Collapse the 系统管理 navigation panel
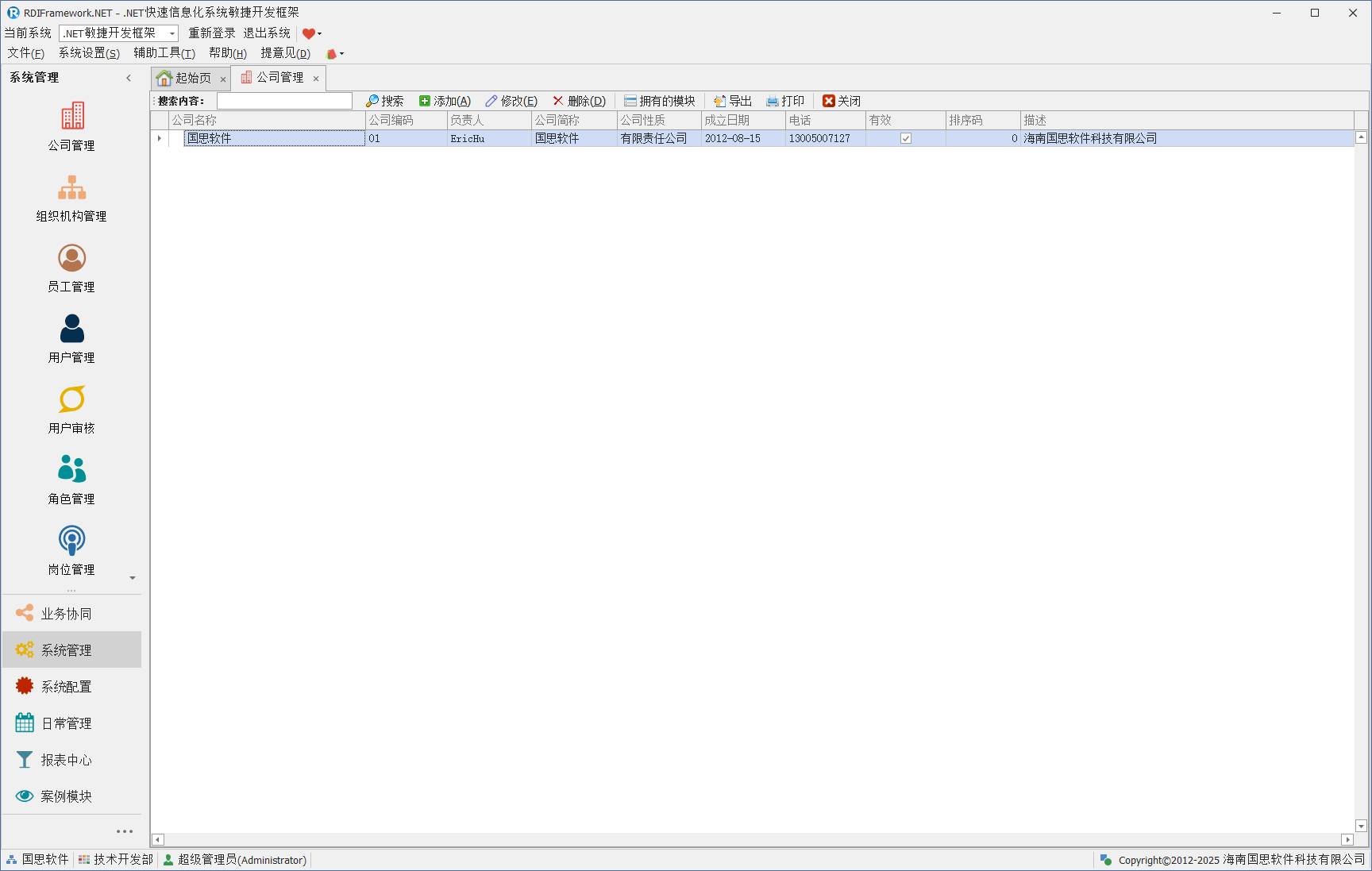 click(x=129, y=78)
